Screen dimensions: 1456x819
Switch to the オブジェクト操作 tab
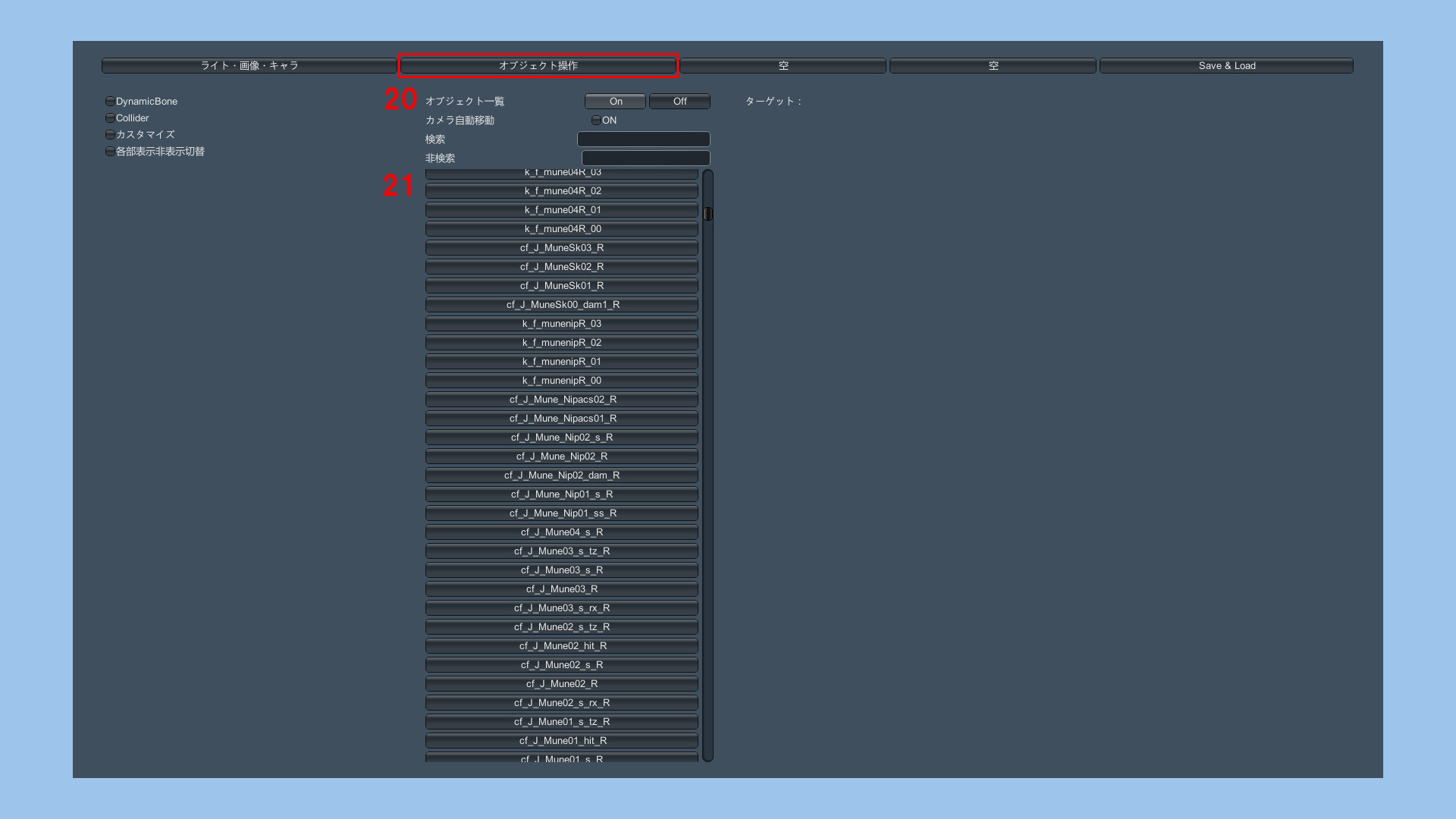pyautogui.click(x=538, y=66)
